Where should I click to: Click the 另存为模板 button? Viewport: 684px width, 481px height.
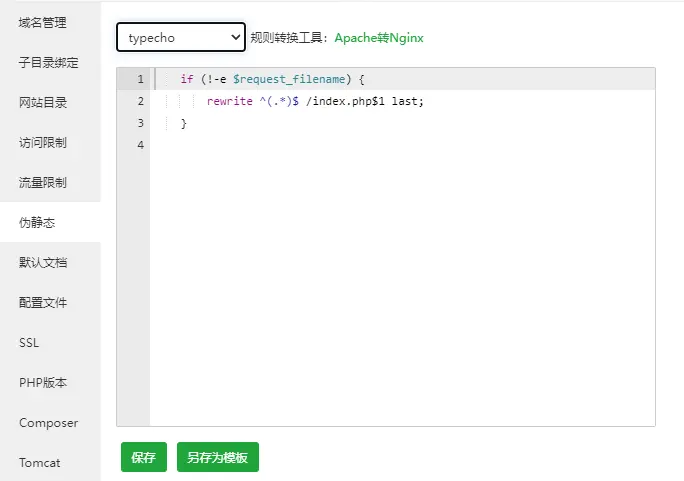pos(218,457)
